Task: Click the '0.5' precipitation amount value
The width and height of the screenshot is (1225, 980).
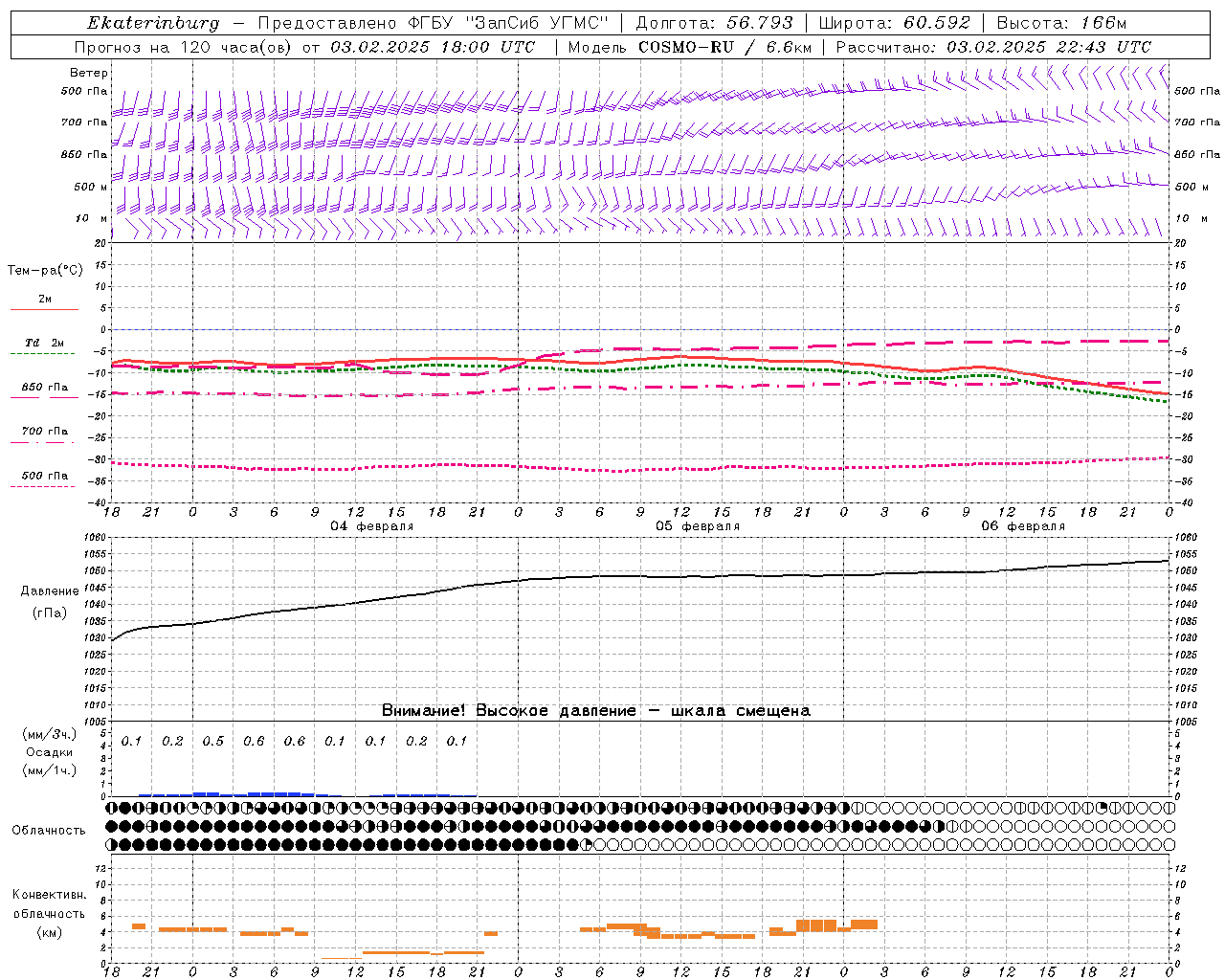Action: [x=212, y=742]
